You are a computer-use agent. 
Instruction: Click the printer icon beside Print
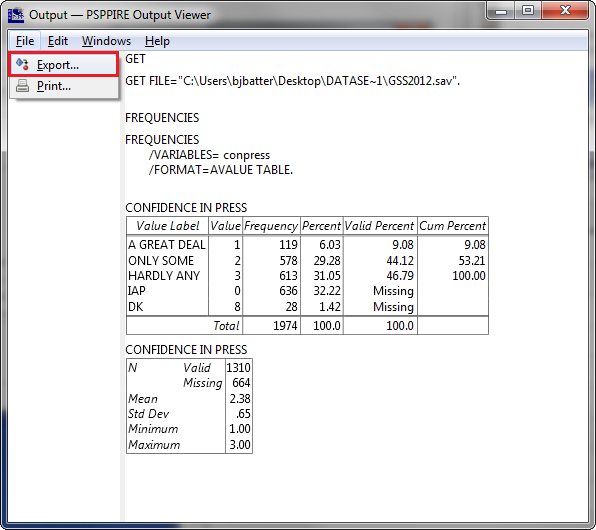coord(22,86)
